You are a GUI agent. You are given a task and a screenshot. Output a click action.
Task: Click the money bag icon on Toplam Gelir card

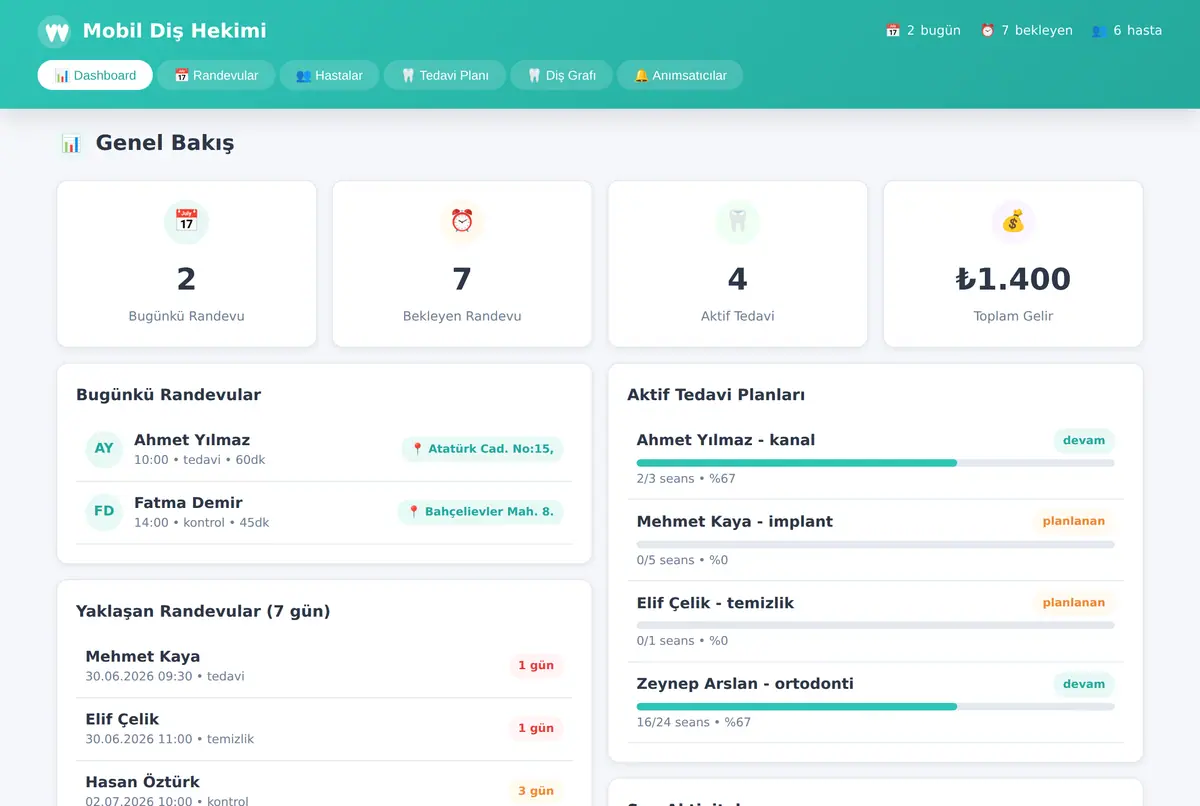[1013, 222]
